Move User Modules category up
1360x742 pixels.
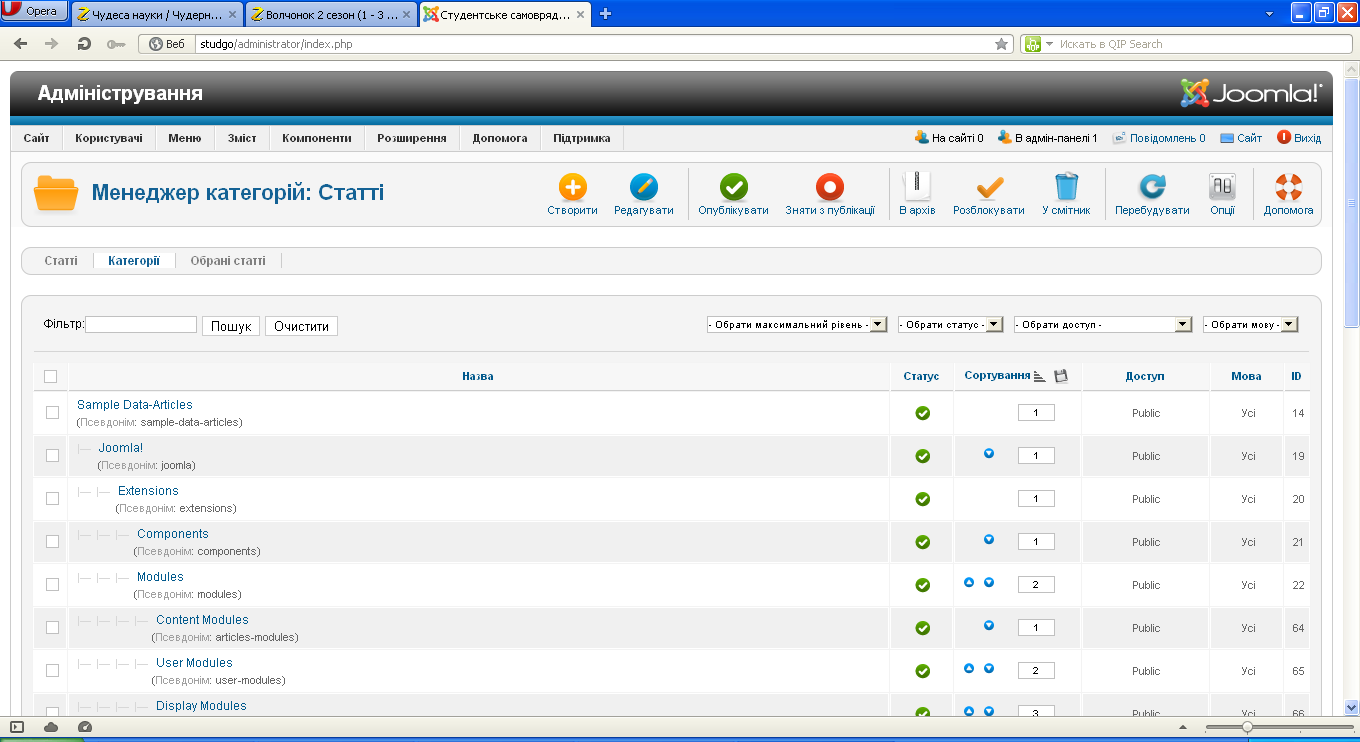969,668
